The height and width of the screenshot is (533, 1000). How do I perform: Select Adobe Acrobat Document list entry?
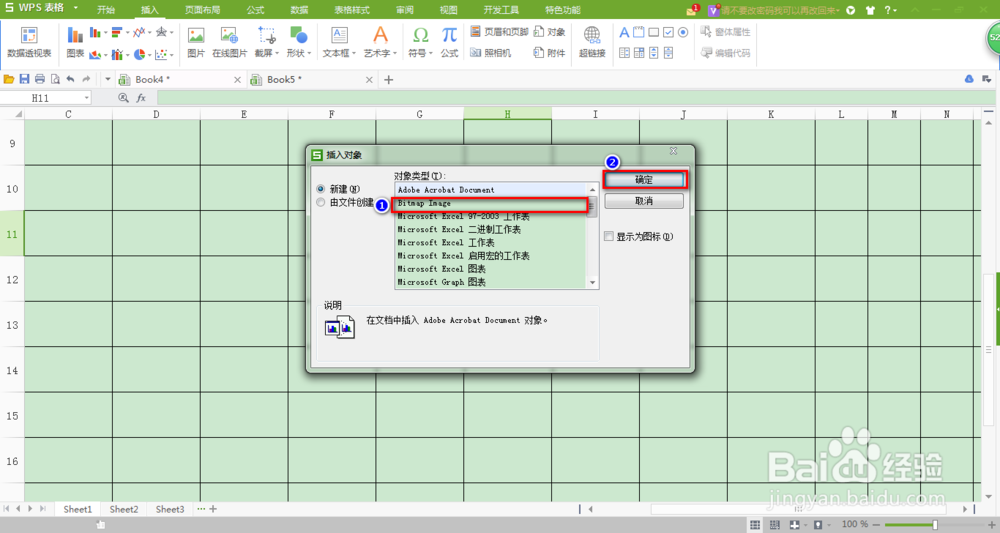pos(490,190)
